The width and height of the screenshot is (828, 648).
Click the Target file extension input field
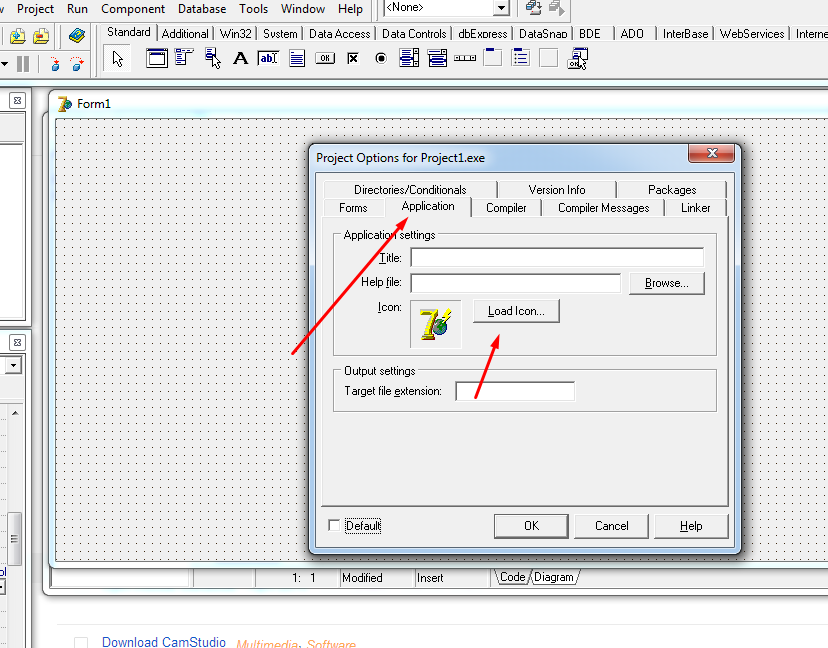click(x=515, y=390)
